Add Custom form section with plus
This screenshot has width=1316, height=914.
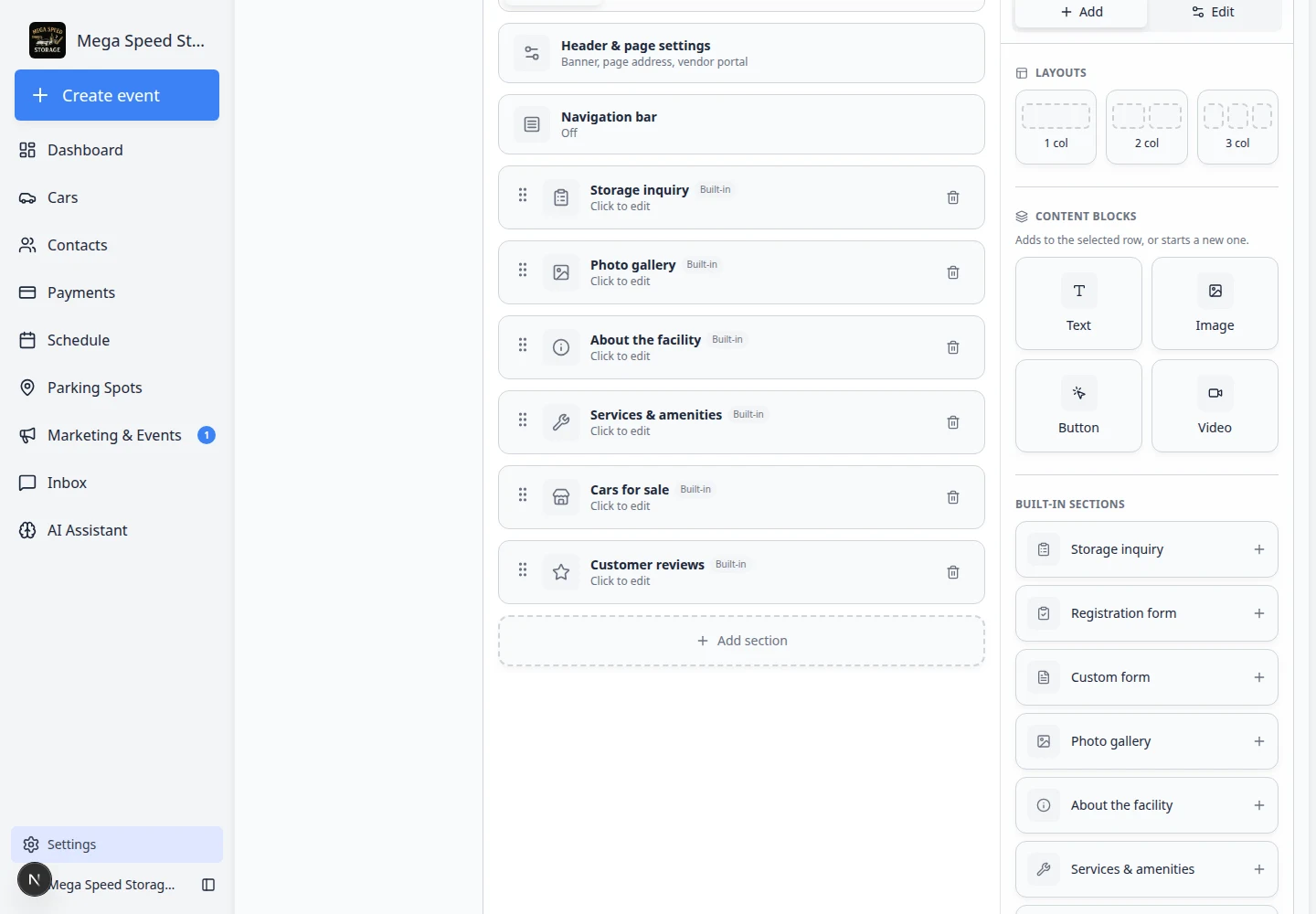click(1259, 677)
